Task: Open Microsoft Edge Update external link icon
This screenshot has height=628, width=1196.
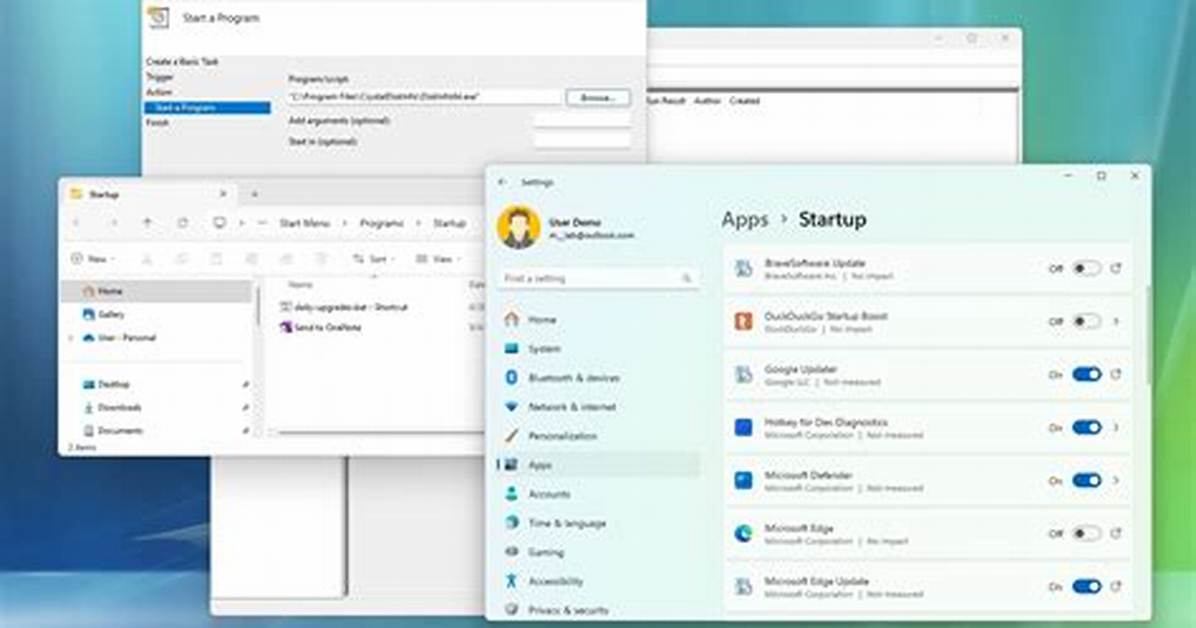Action: (1116, 586)
